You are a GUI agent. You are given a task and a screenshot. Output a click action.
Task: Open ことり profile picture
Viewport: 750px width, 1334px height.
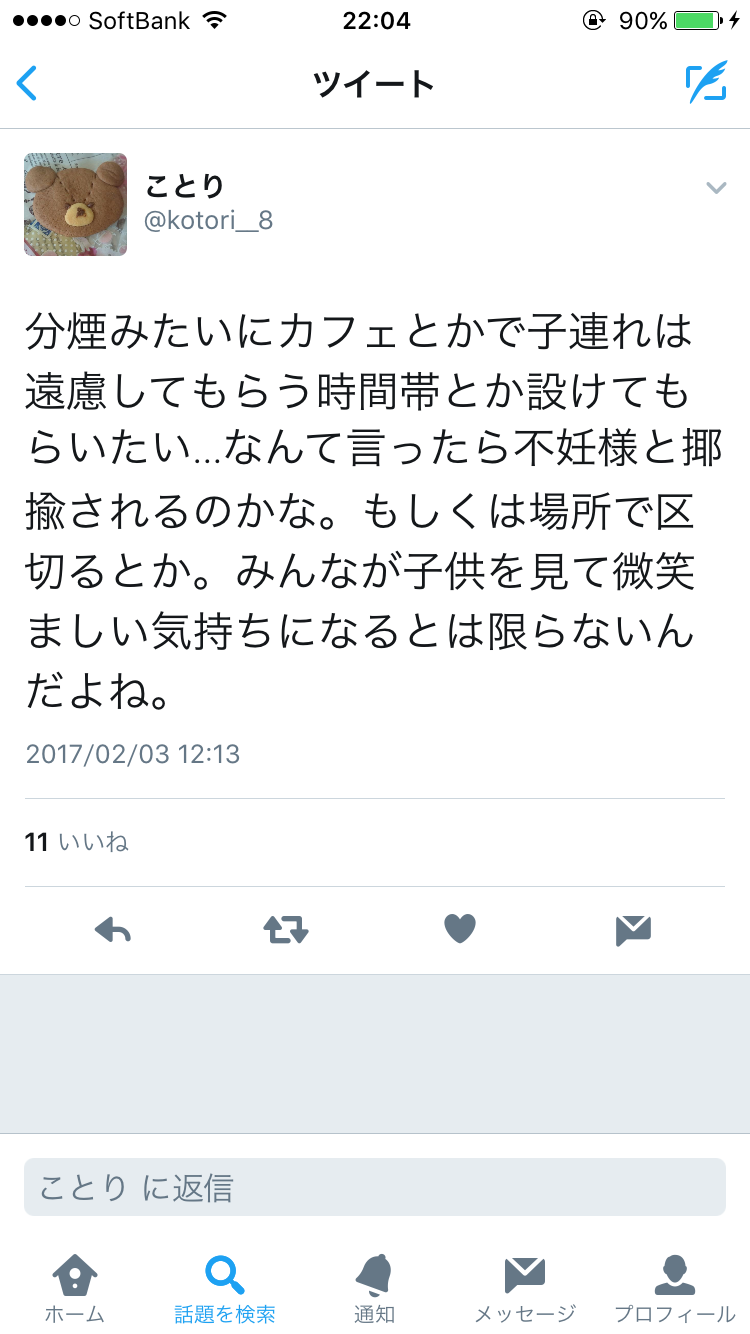(75, 204)
